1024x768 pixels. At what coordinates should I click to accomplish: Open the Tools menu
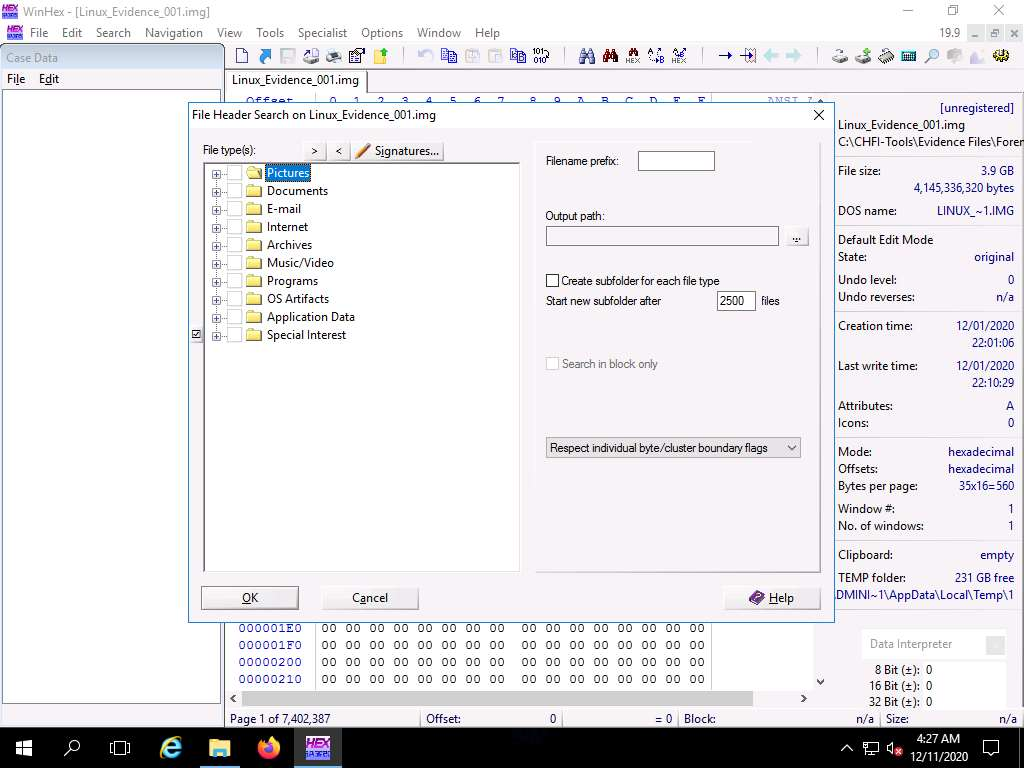pyautogui.click(x=270, y=33)
